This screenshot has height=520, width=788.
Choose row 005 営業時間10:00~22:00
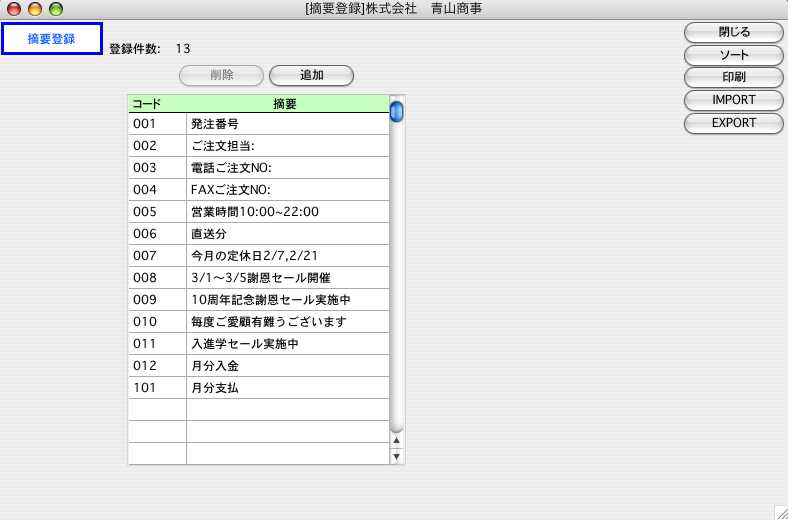[x=286, y=212]
